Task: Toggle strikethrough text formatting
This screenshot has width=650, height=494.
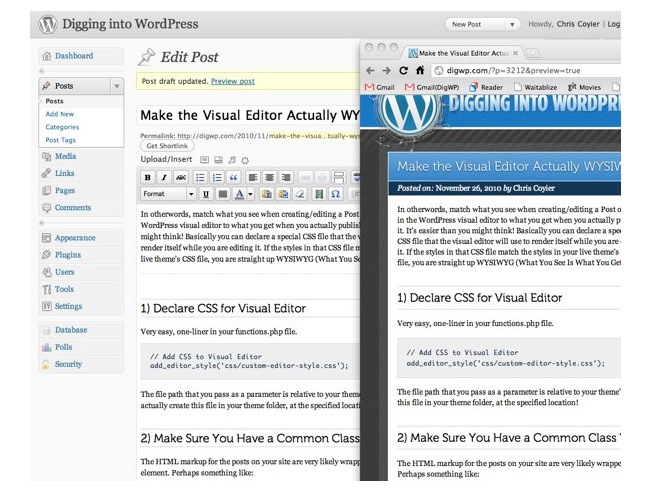Action: click(x=180, y=177)
